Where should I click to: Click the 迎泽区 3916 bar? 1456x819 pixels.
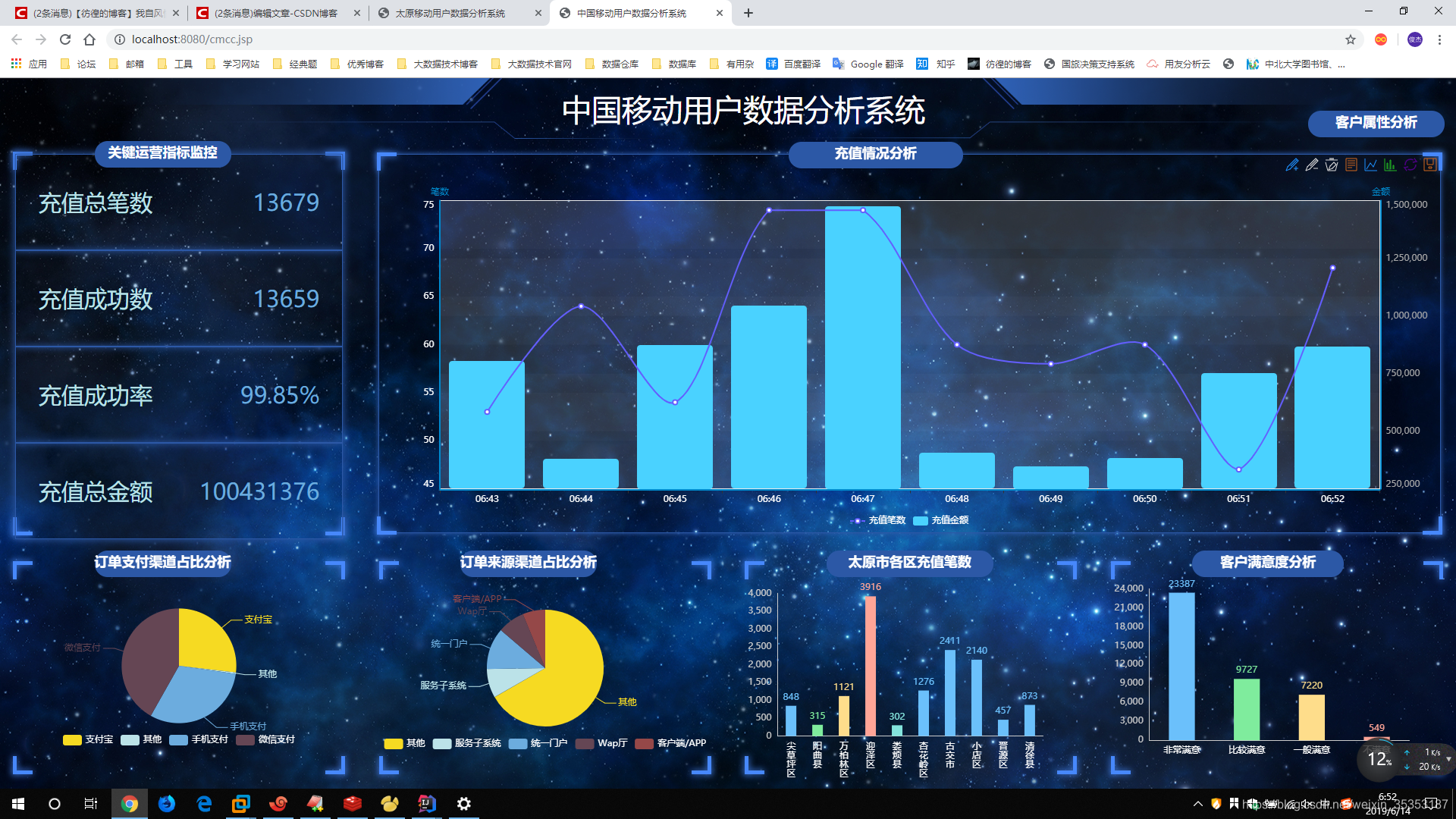click(871, 666)
